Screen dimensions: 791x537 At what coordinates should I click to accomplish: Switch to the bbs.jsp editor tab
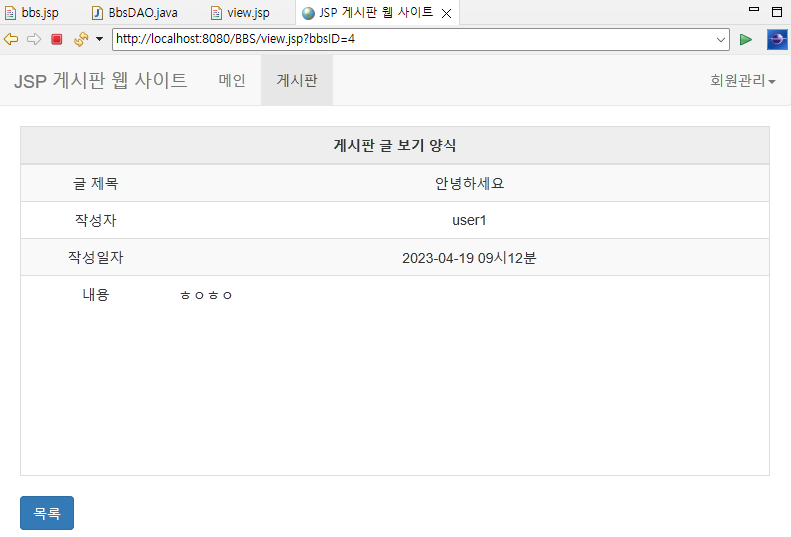pyautogui.click(x=32, y=13)
